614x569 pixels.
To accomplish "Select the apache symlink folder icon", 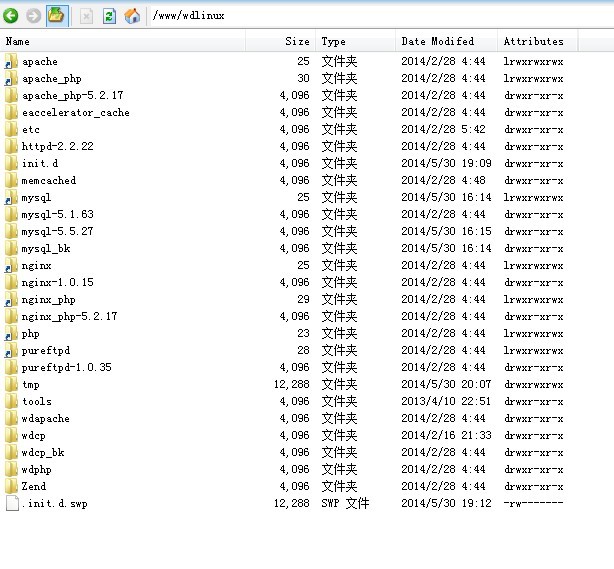I will 11,62.
